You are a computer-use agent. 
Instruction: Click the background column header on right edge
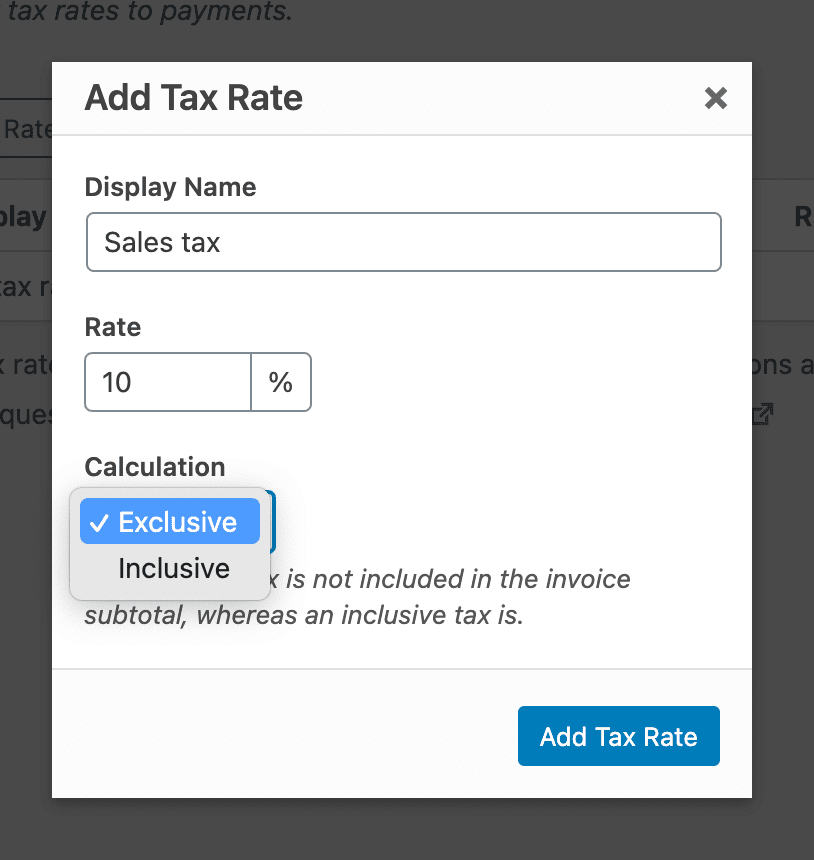pos(802,215)
